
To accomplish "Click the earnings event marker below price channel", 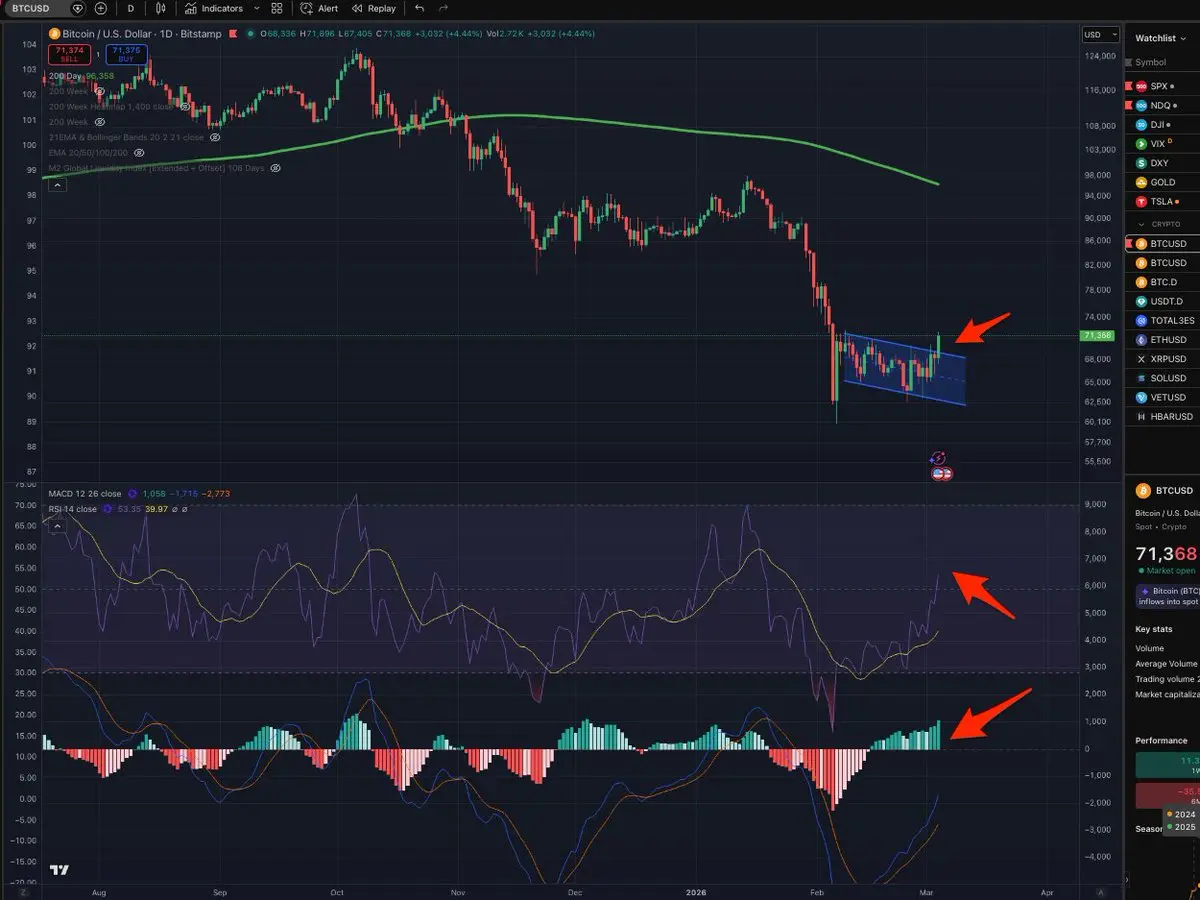I will tap(939, 458).
